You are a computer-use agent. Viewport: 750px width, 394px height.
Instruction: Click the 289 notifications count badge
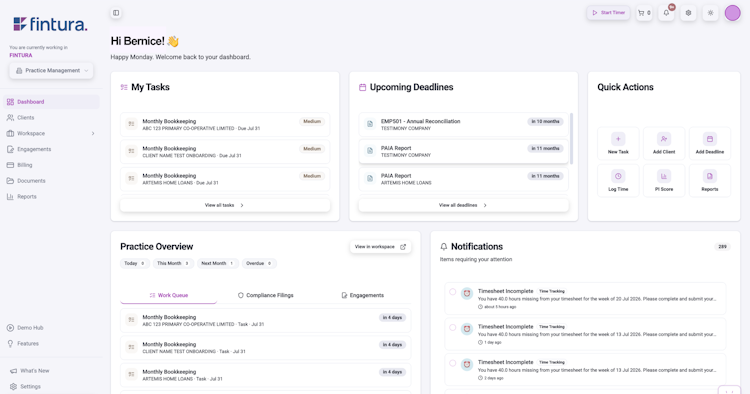722,247
